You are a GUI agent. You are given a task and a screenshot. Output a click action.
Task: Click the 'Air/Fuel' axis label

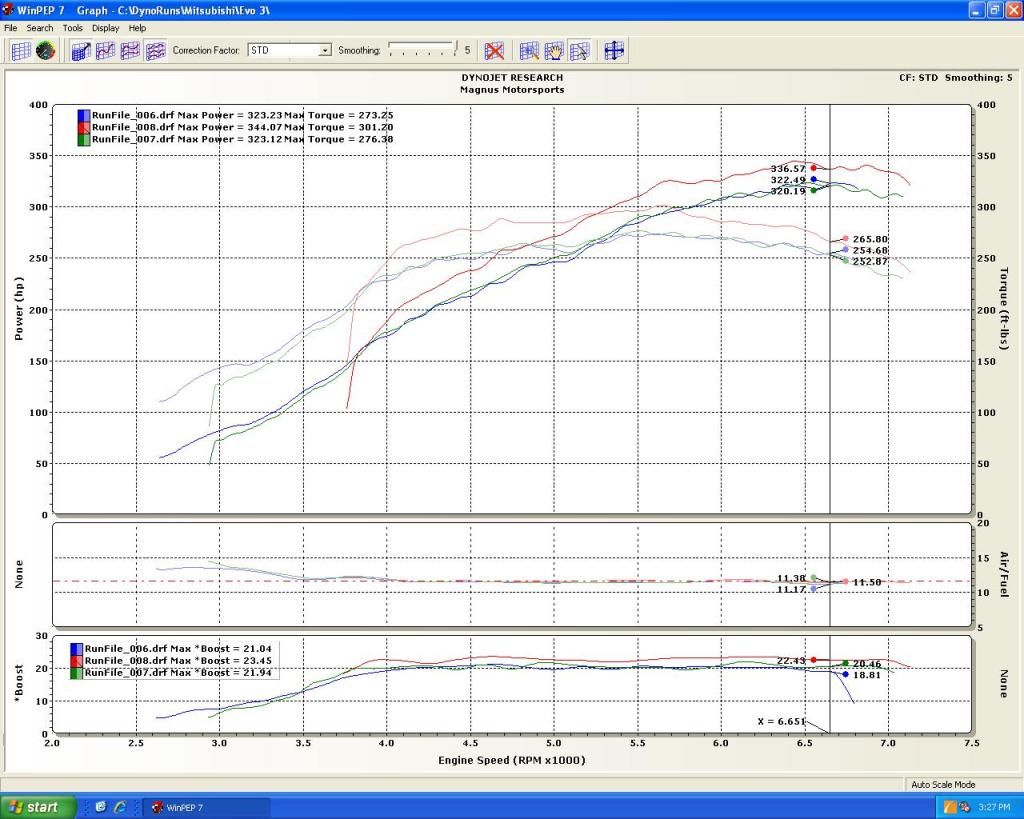(1004, 574)
